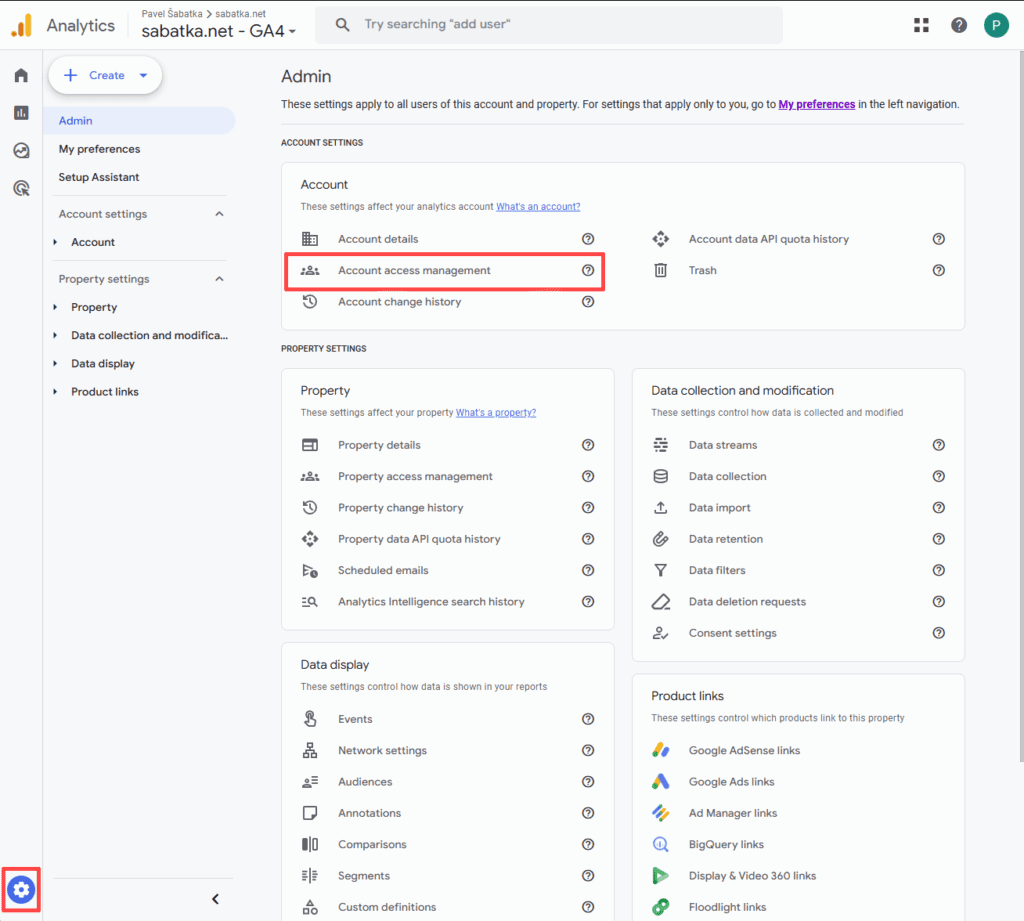This screenshot has height=921, width=1024.
Task: Click help icon next to Data streams
Action: [x=938, y=445]
